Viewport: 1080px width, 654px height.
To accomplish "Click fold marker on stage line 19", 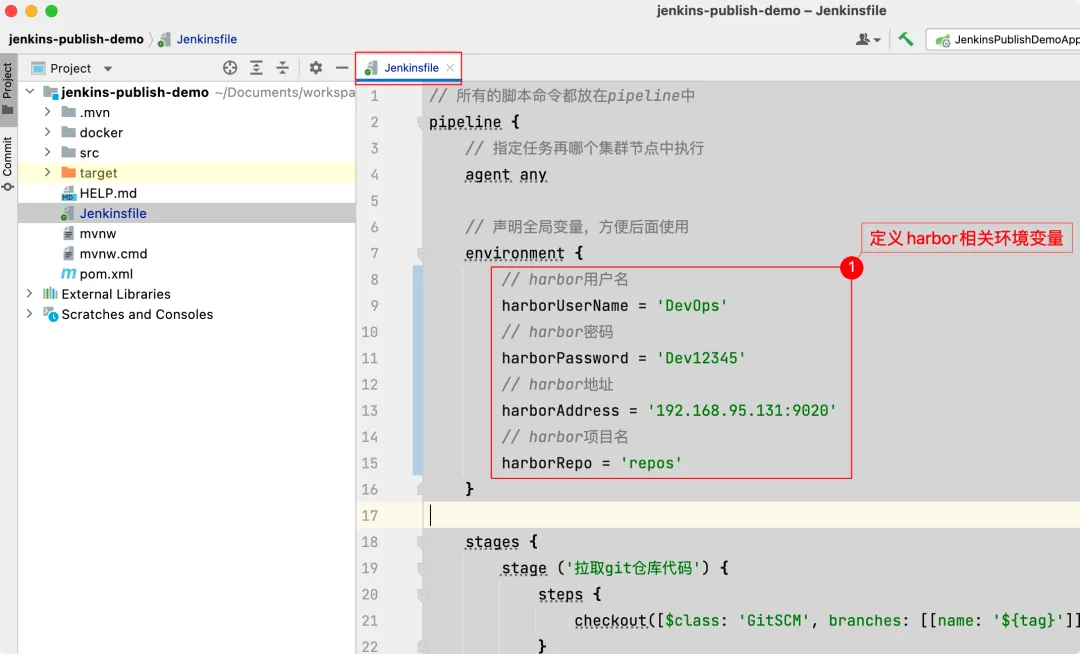I will [x=422, y=568].
